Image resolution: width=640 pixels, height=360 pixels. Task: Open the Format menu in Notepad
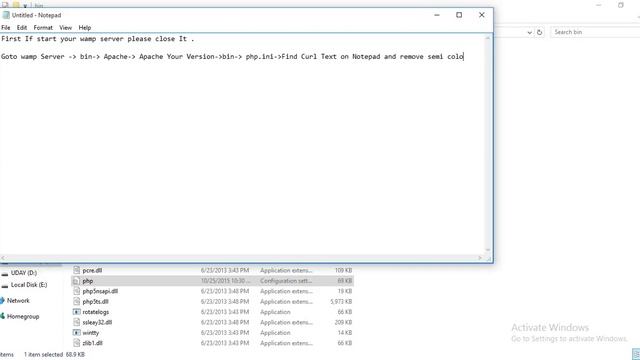tap(43, 28)
